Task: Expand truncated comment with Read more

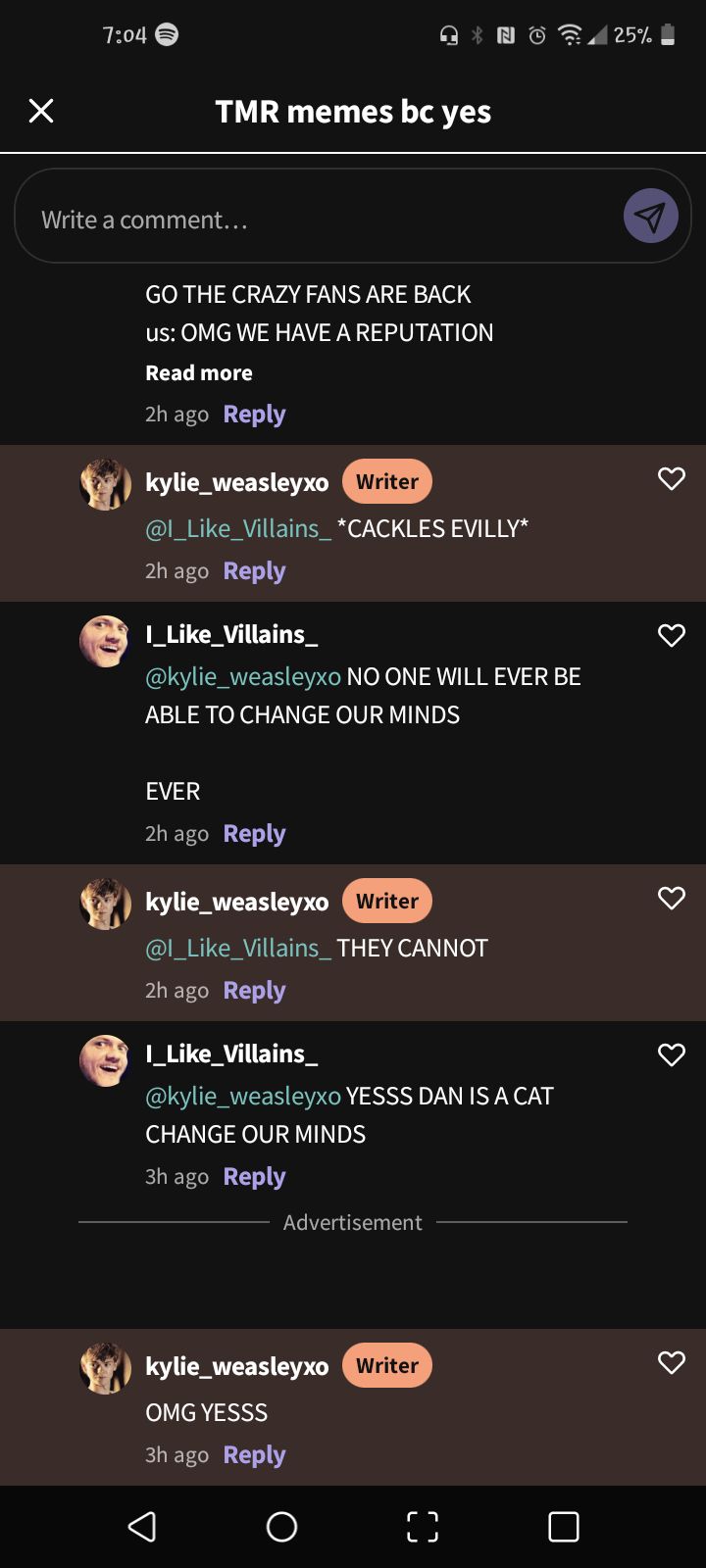Action: (199, 372)
